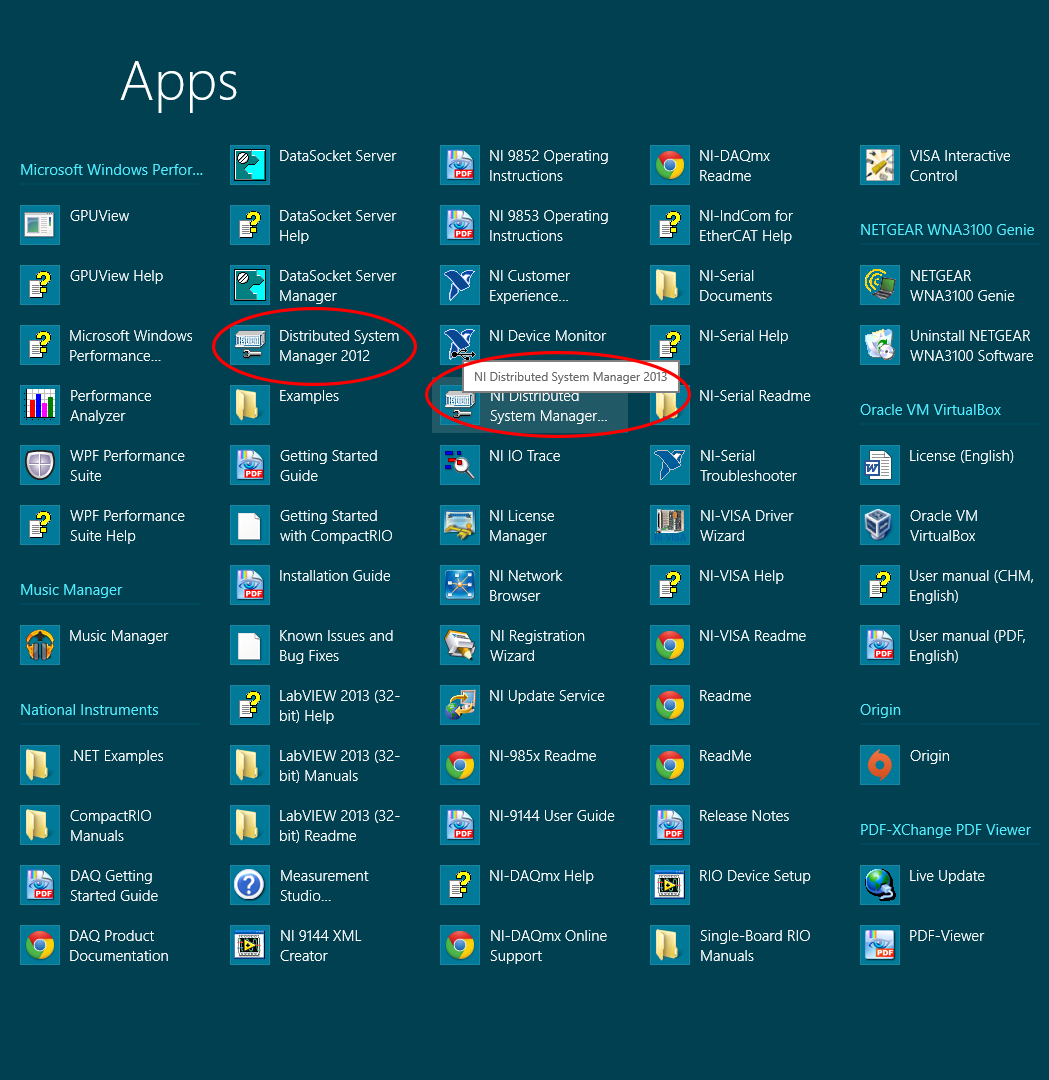The height and width of the screenshot is (1080, 1049).
Task: Open the PDF-Viewer app icon
Action: 880,945
